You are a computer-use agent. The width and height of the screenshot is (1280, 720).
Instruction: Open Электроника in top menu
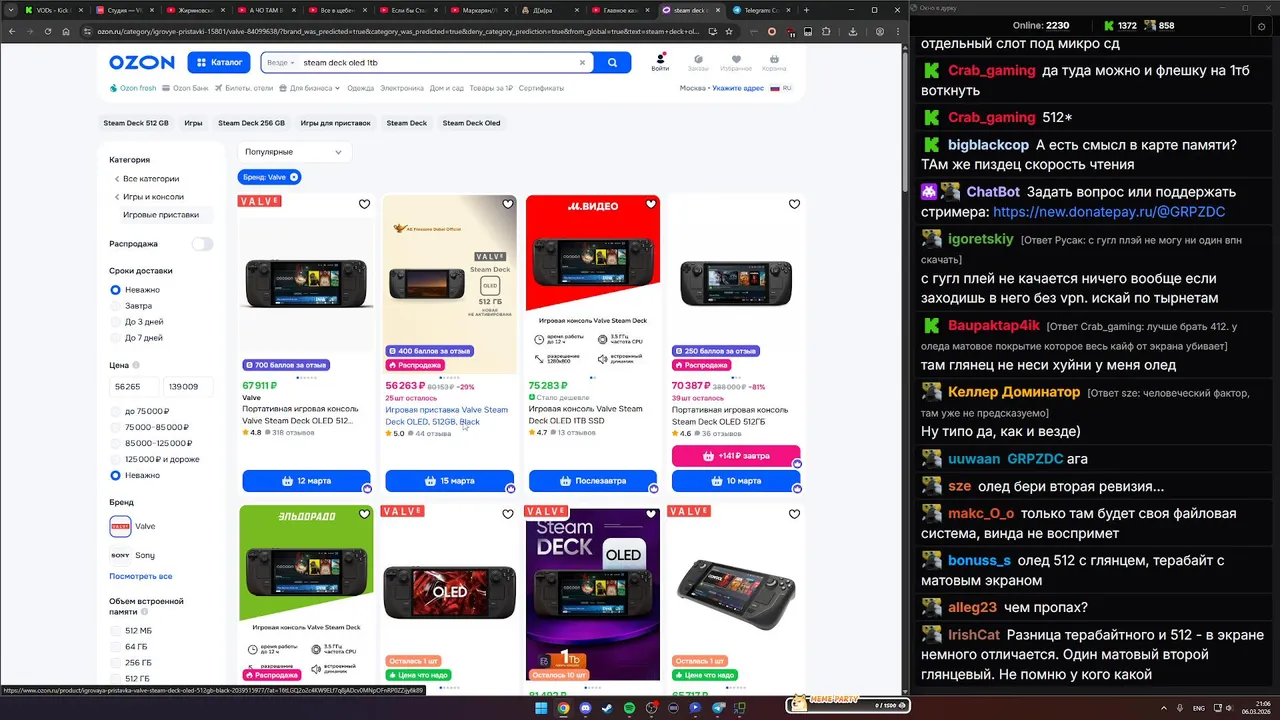(x=402, y=88)
